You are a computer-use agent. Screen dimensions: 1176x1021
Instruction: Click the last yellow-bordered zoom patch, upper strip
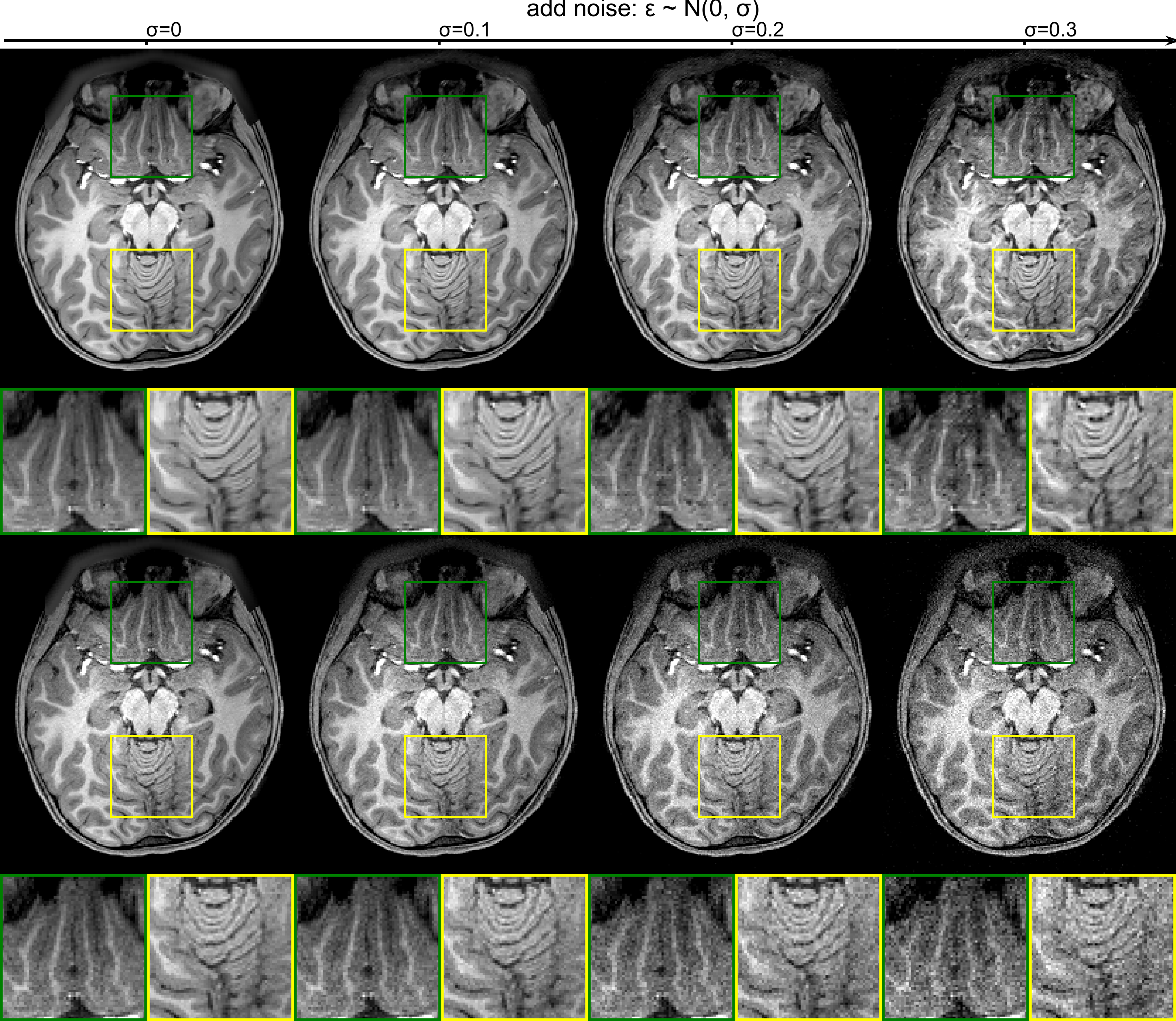point(1102,461)
